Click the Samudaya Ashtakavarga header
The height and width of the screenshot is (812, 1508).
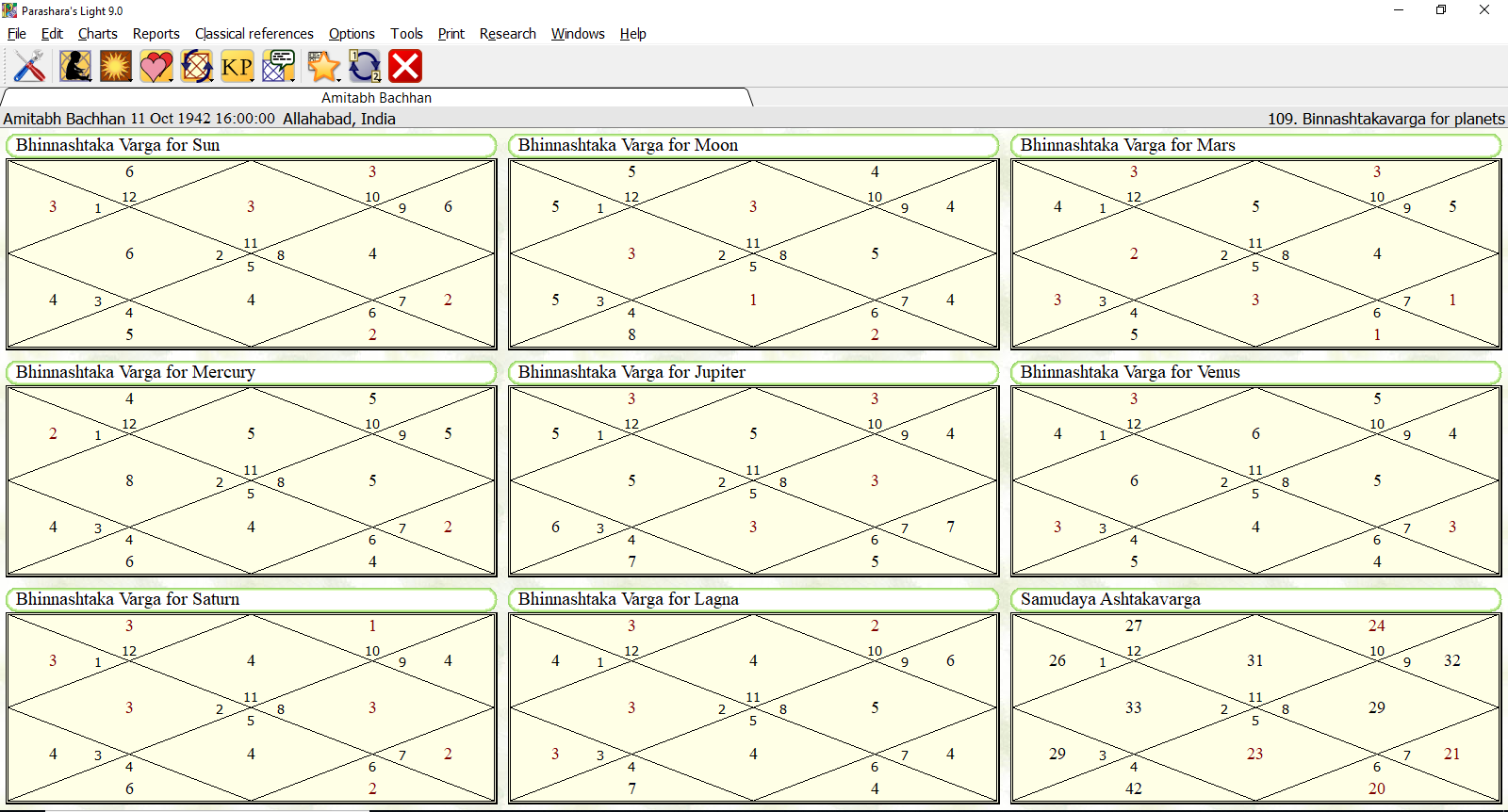(1255, 599)
